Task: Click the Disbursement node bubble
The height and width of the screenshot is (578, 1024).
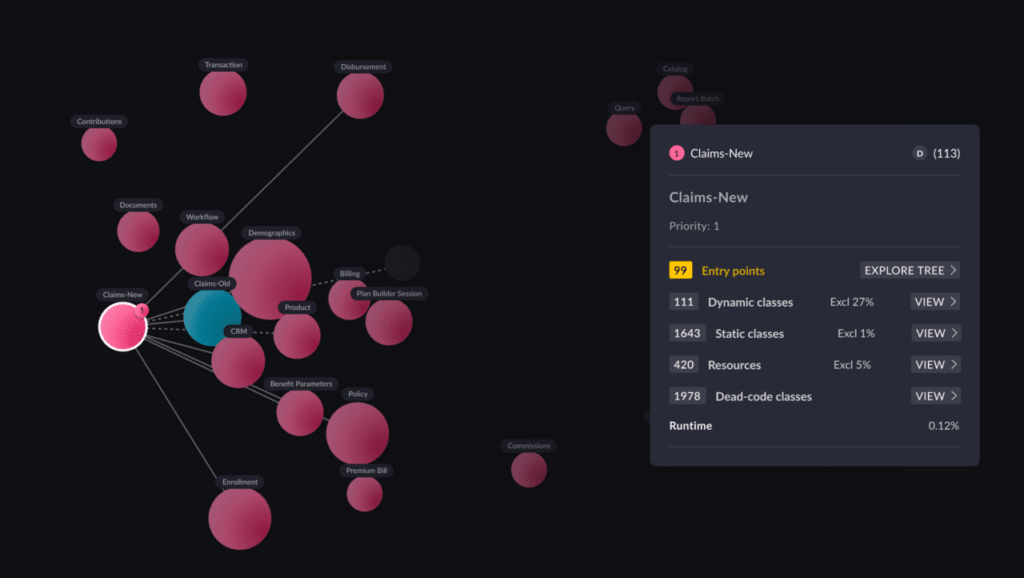Action: pos(360,95)
